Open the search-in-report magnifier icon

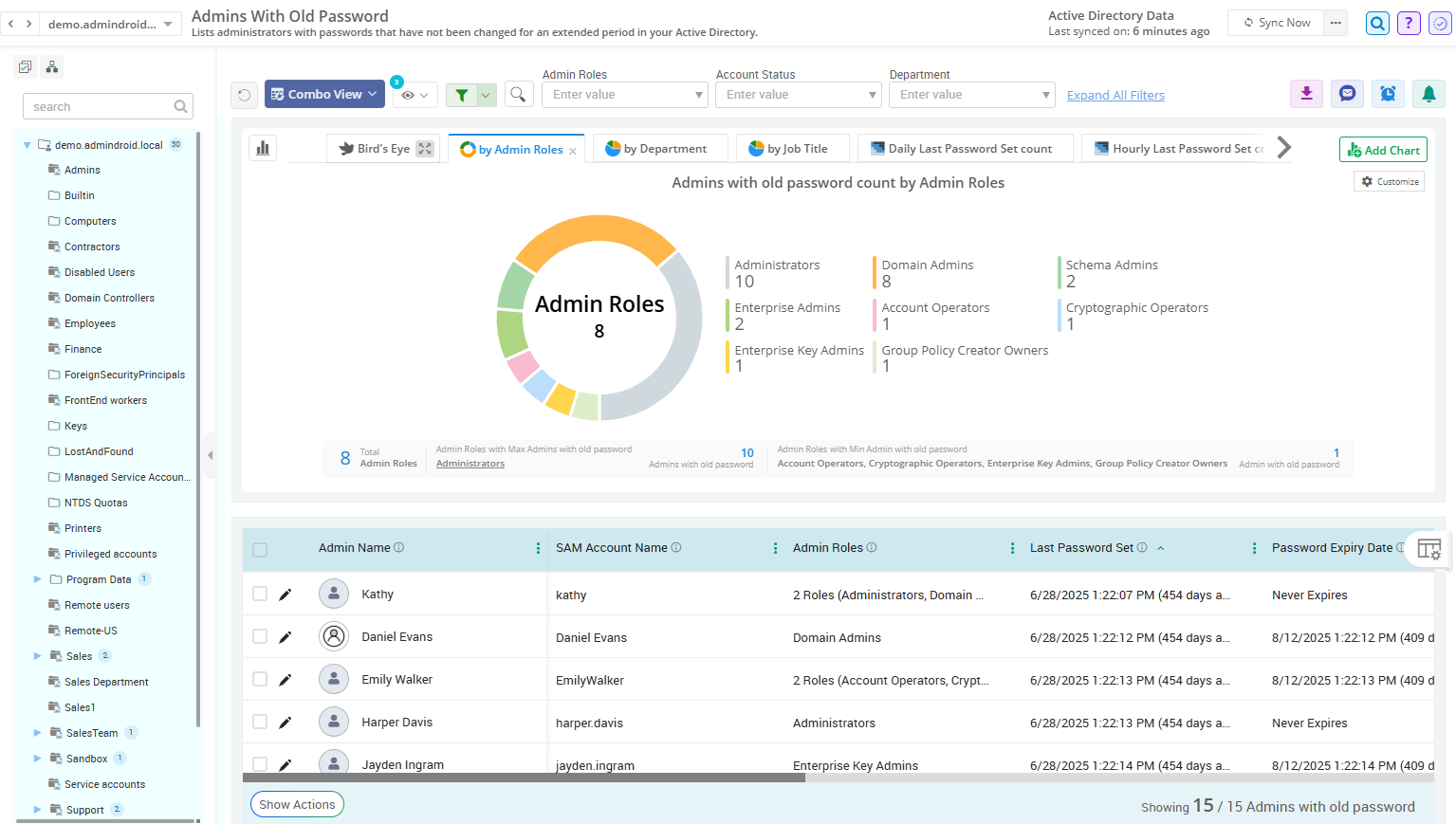518,95
